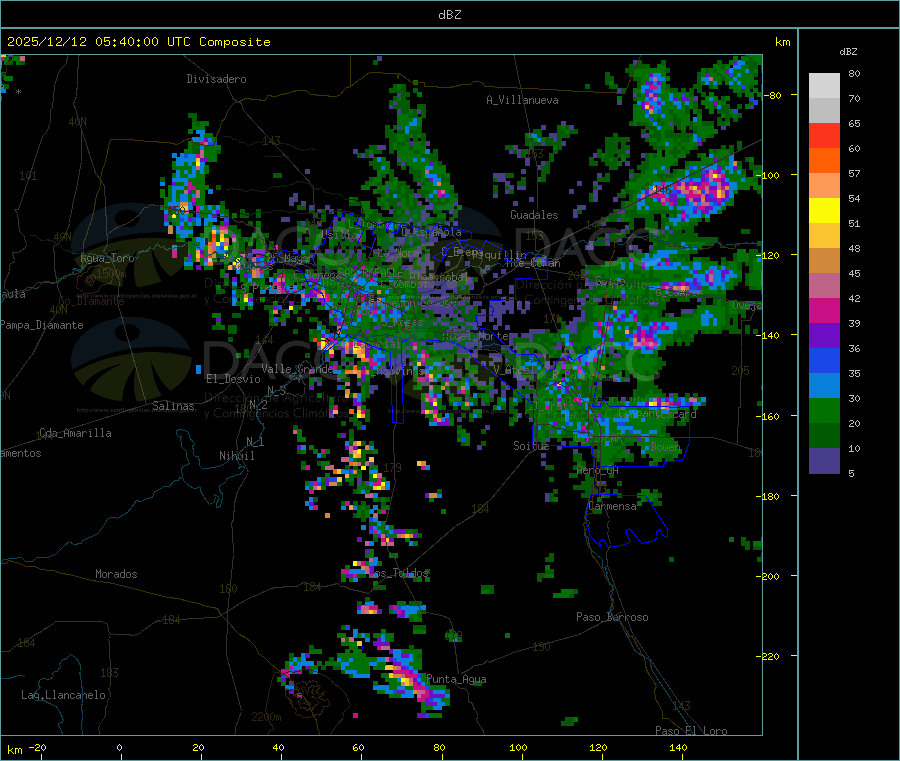
Task: Click the -140 y-axis tick label
Action: [769, 336]
